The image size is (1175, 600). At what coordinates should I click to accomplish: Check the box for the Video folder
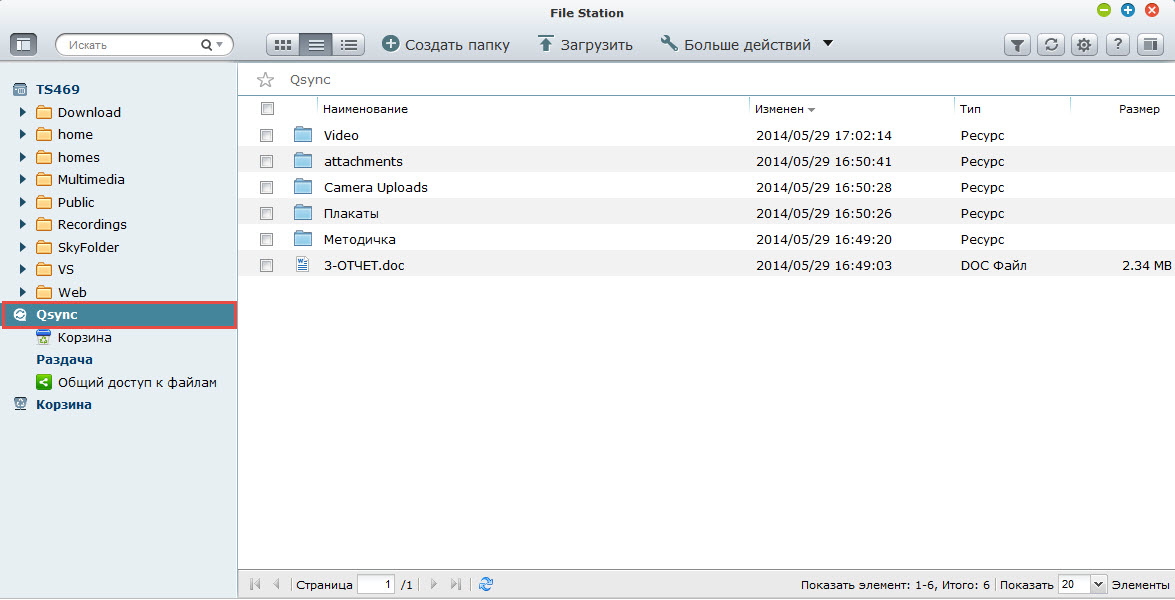point(266,136)
